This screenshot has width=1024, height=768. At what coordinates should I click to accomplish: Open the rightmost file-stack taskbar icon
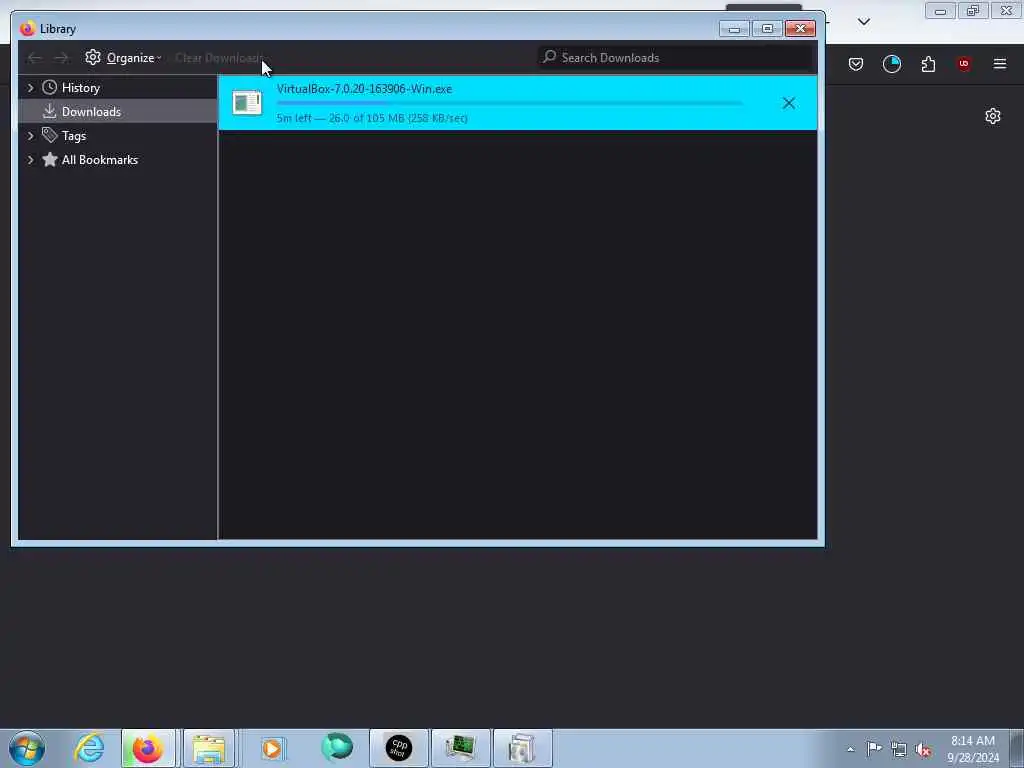point(522,748)
